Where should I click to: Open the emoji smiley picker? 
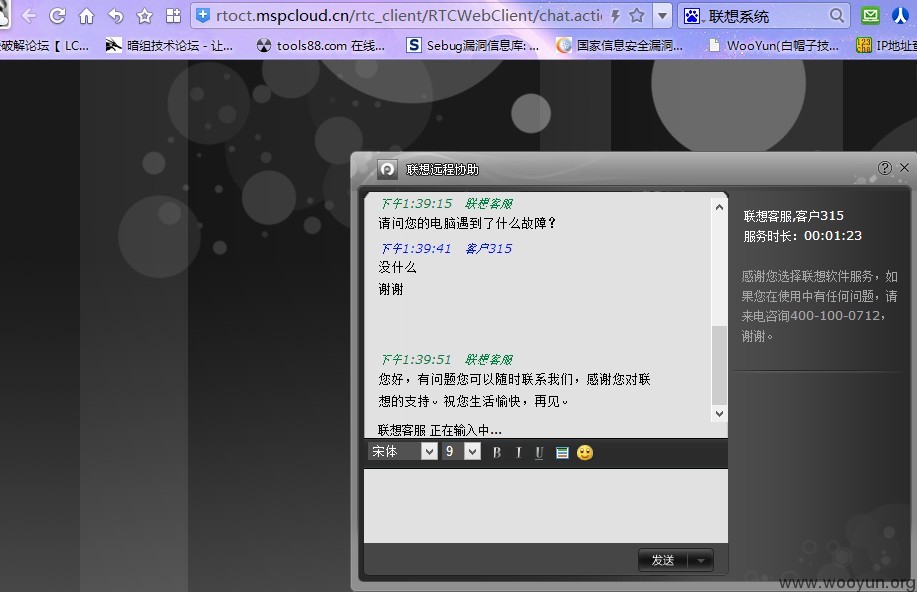pyautogui.click(x=585, y=452)
